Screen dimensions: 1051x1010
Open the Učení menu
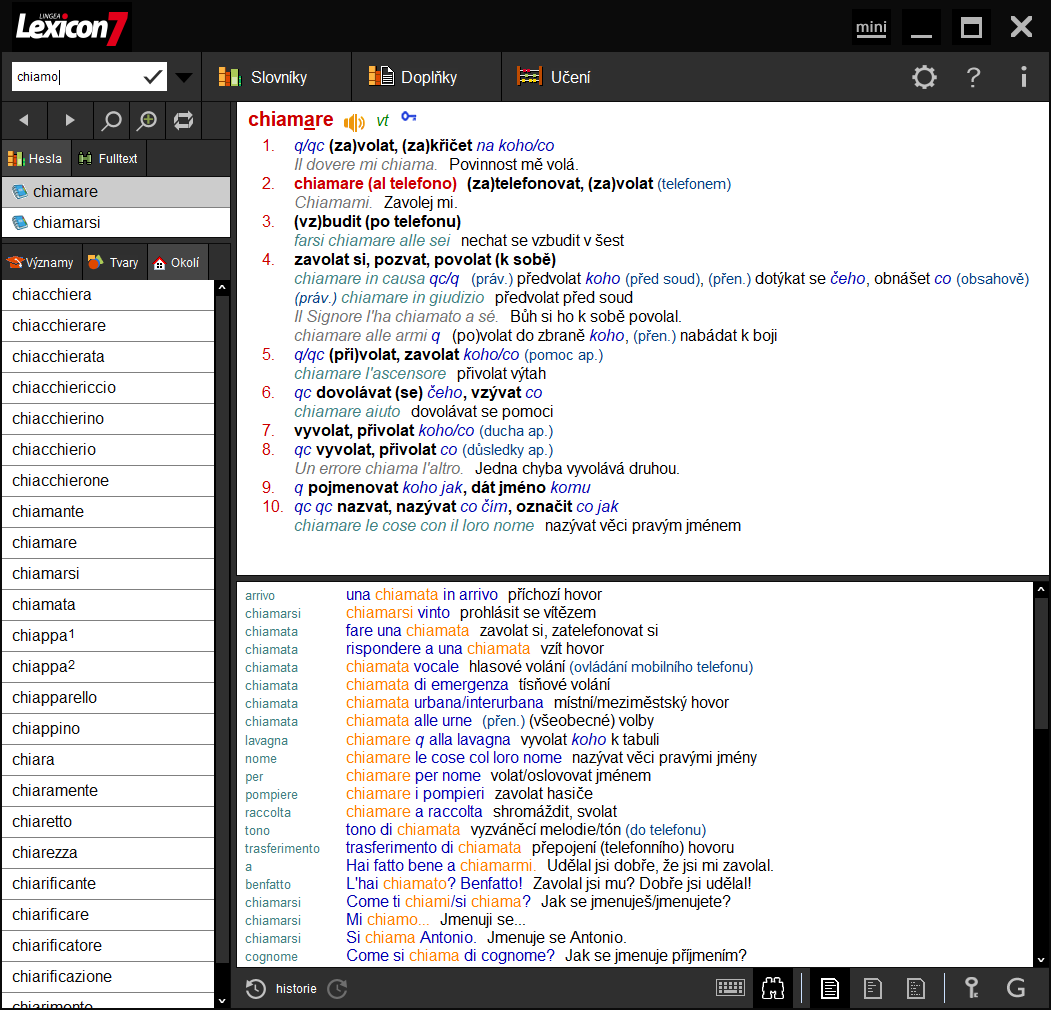(x=554, y=77)
